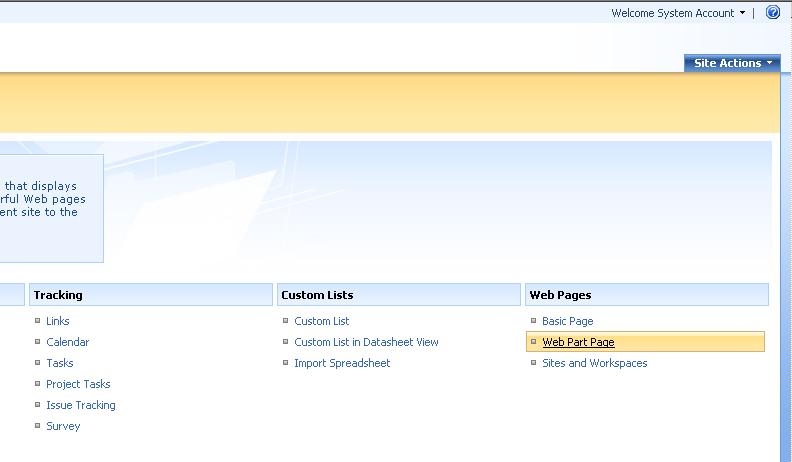
Task: Open the Welcome System Account menu
Action: coord(678,13)
